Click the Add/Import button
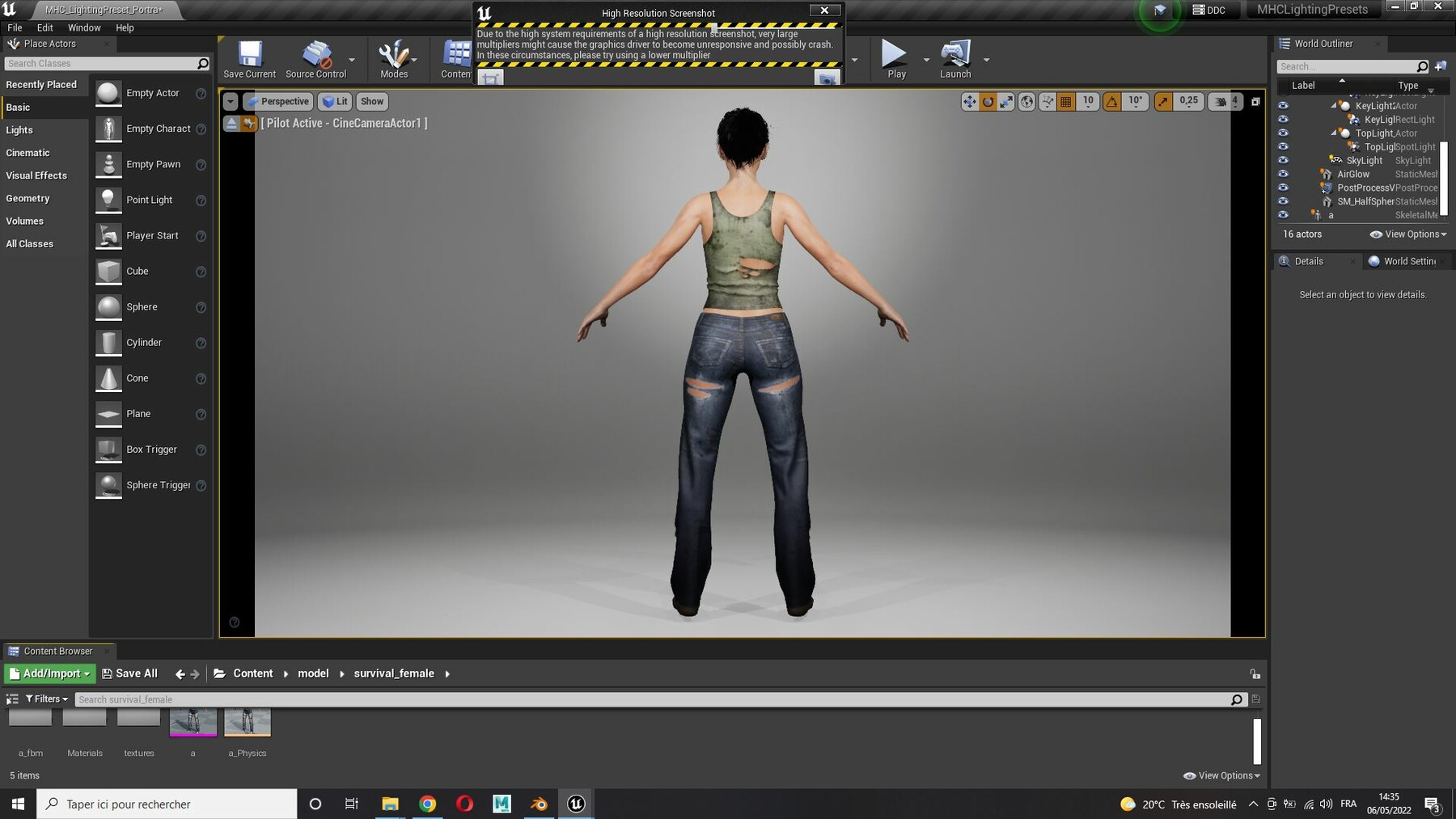 [x=50, y=673]
